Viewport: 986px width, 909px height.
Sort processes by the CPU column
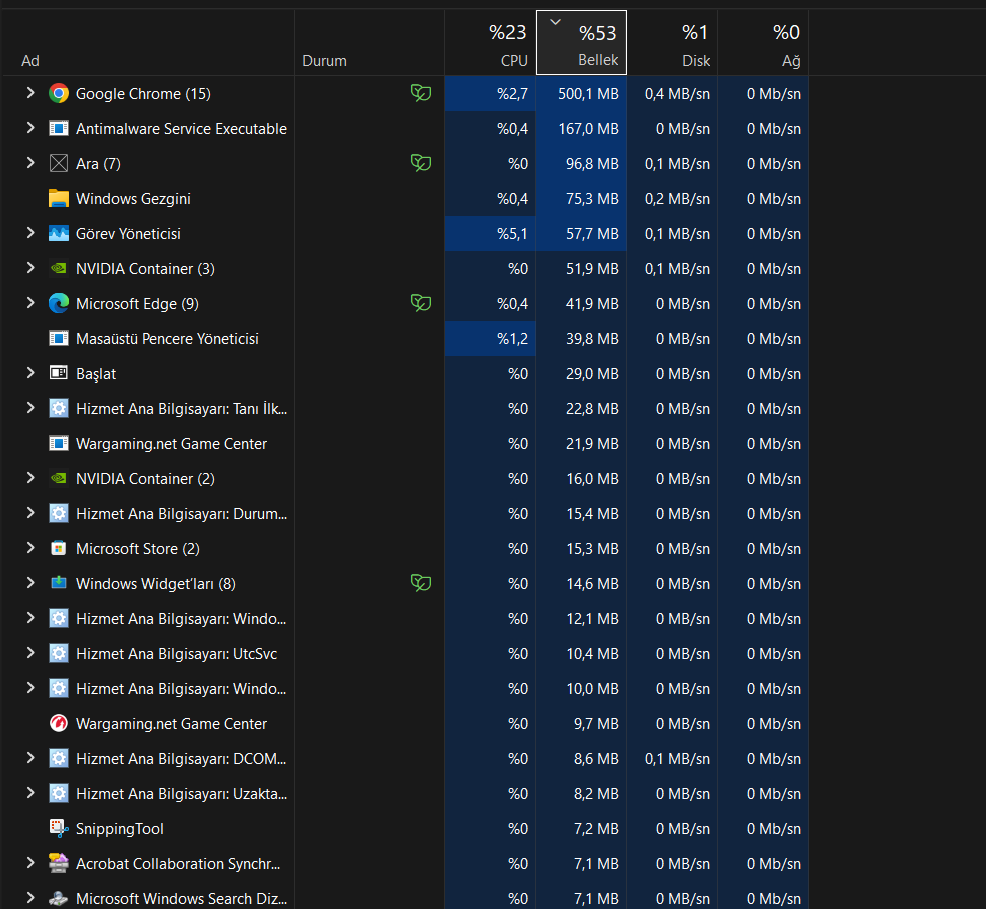(490, 43)
